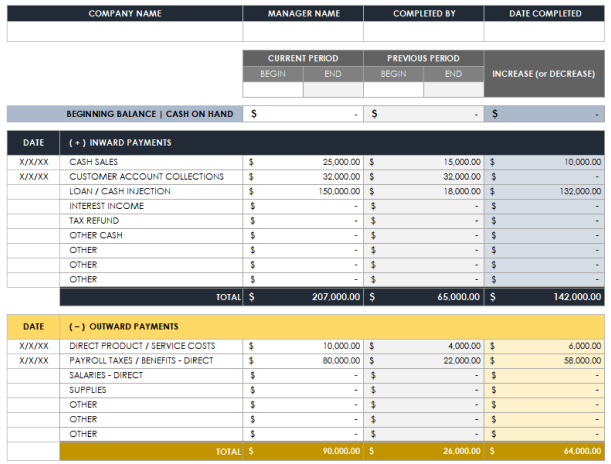The height and width of the screenshot is (464, 611).
Task: Select the SALARIES - DIRECT label
Action: [106, 375]
